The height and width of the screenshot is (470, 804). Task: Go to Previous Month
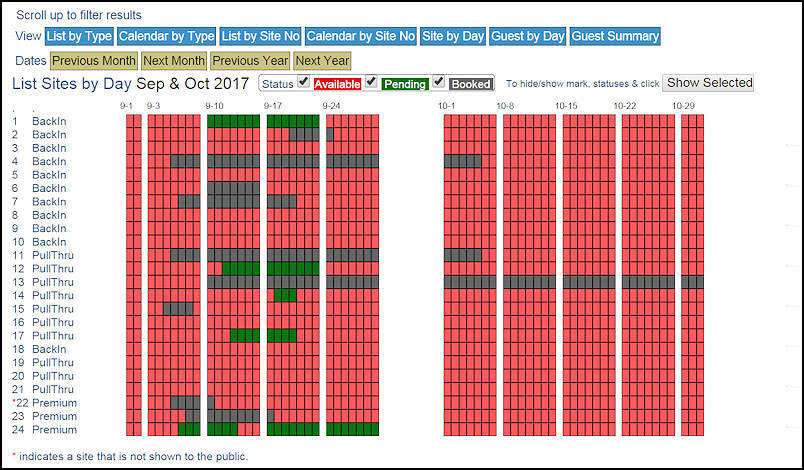93,61
